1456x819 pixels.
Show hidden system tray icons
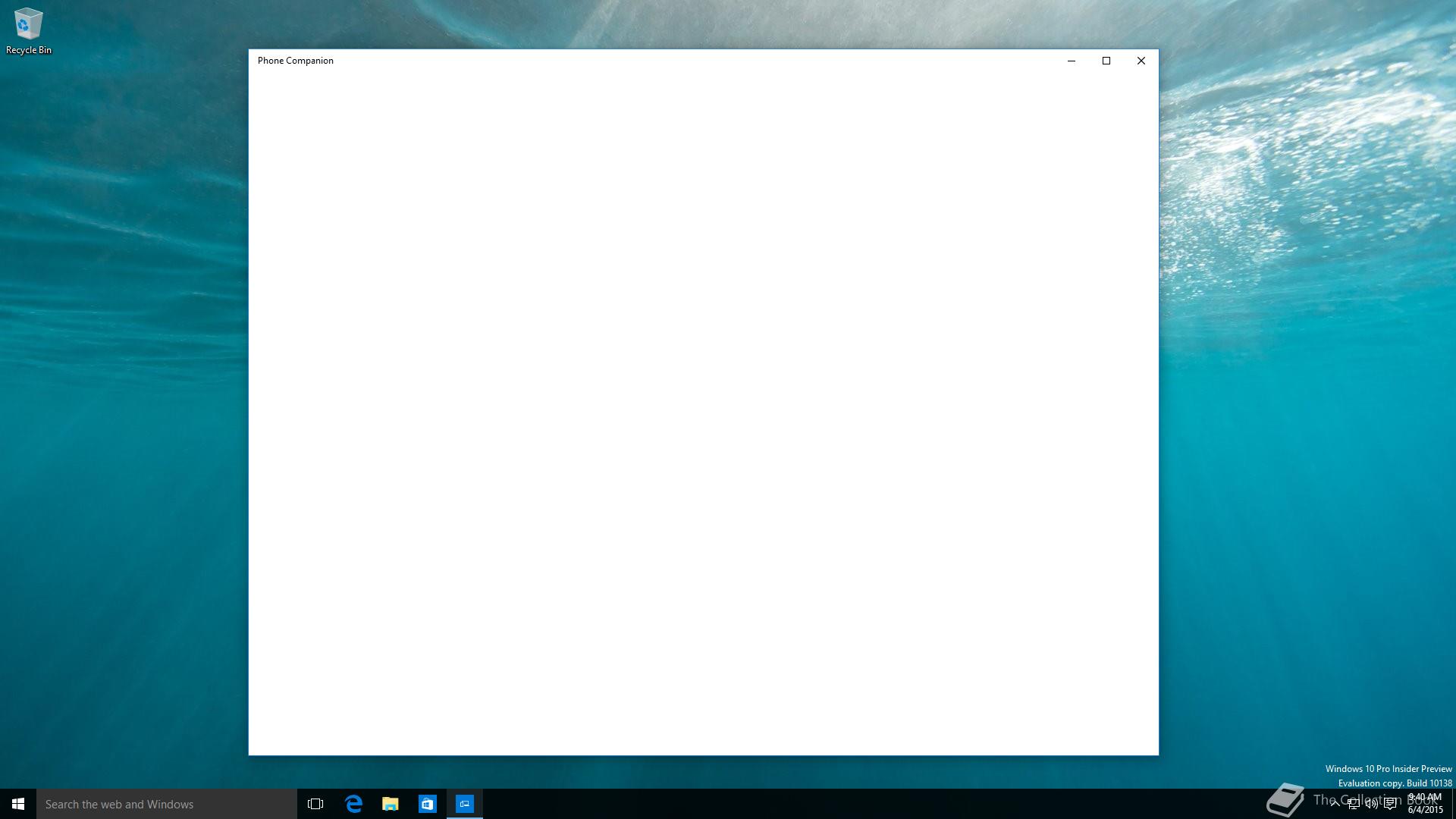[x=1335, y=804]
